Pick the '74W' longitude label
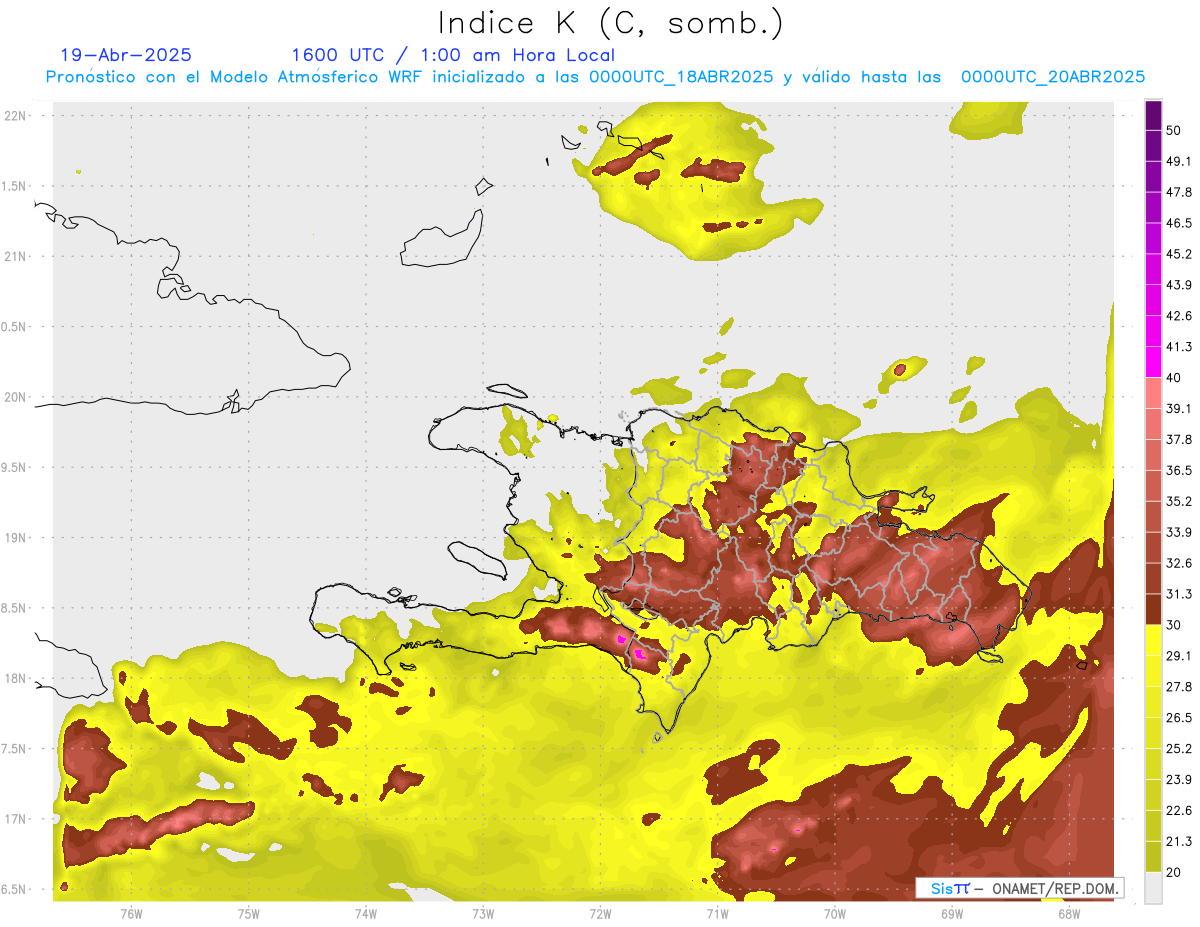 [x=366, y=913]
